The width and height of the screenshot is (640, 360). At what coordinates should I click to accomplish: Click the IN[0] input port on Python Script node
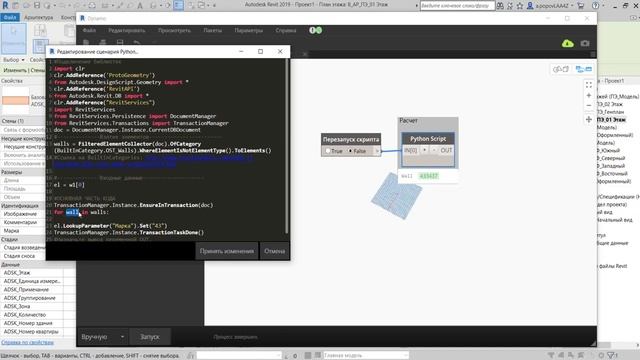pyautogui.click(x=411, y=150)
